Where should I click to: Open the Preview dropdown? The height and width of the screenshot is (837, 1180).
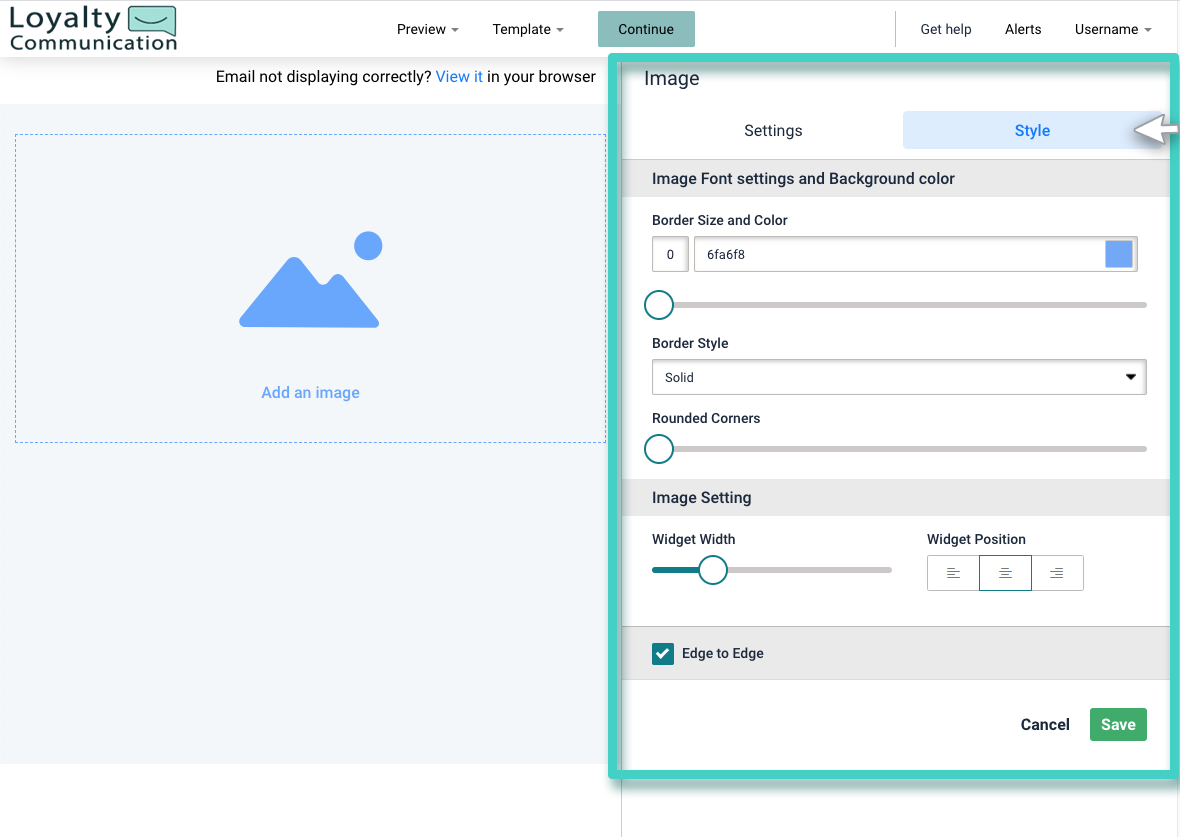[x=427, y=29]
